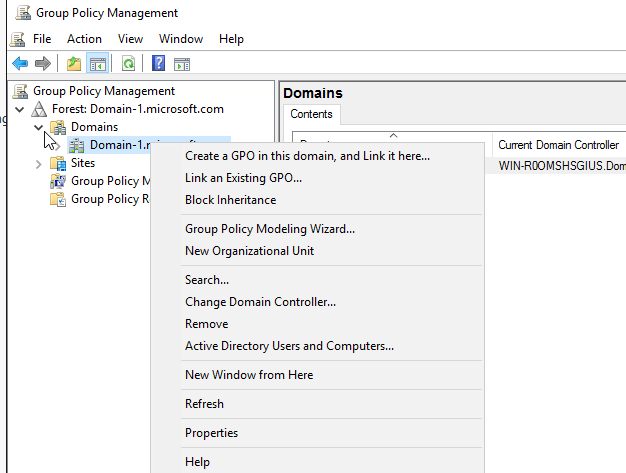Choose New Window from Here
Viewport: 626px width, 473px height.
tap(318, 375)
